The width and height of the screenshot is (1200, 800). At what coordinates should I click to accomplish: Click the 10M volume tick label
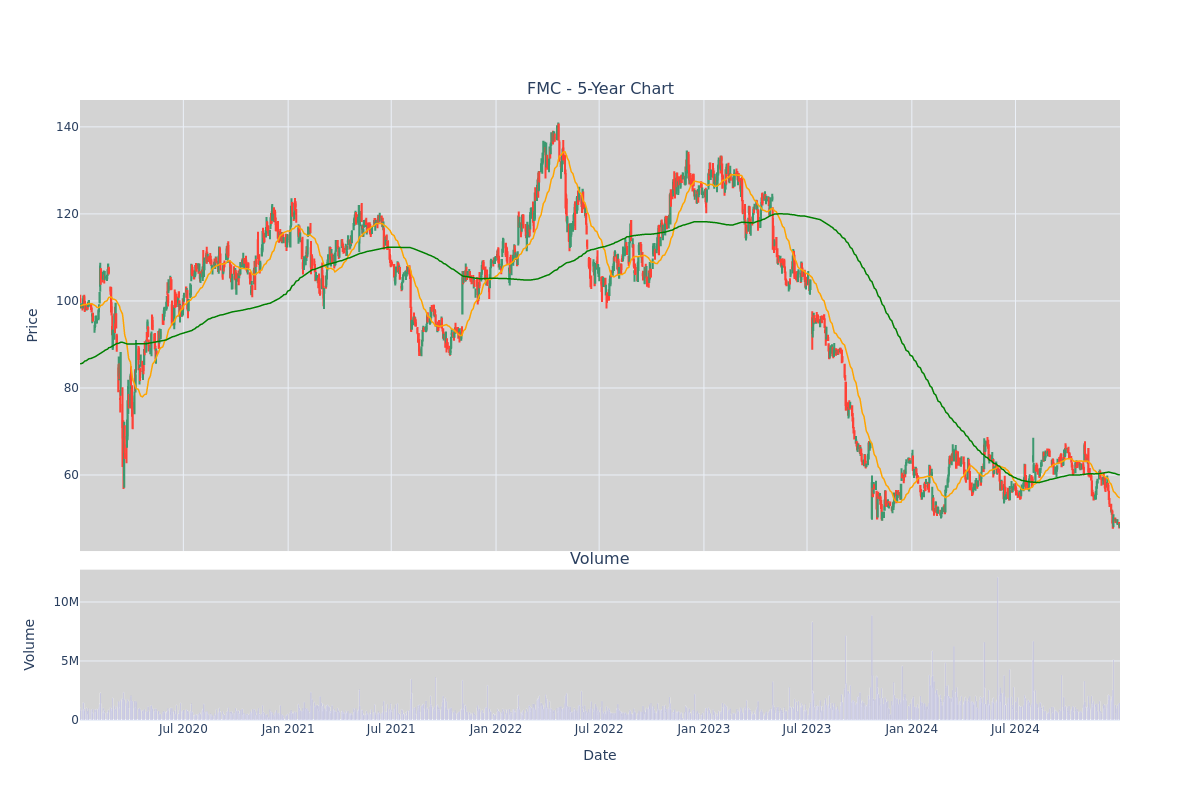66,602
